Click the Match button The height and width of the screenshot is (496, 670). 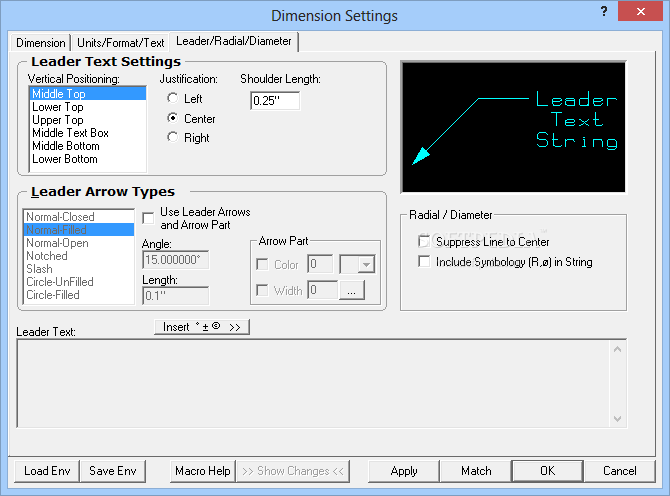pos(476,471)
